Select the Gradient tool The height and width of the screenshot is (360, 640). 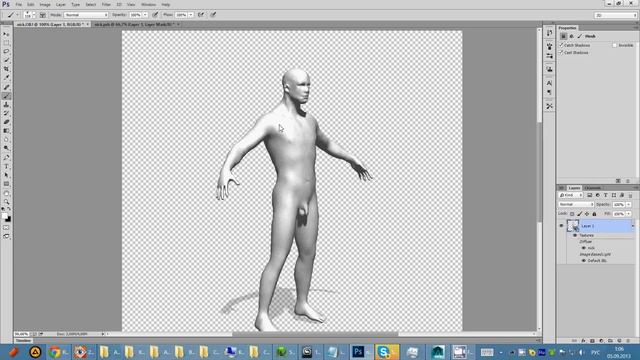[6, 131]
